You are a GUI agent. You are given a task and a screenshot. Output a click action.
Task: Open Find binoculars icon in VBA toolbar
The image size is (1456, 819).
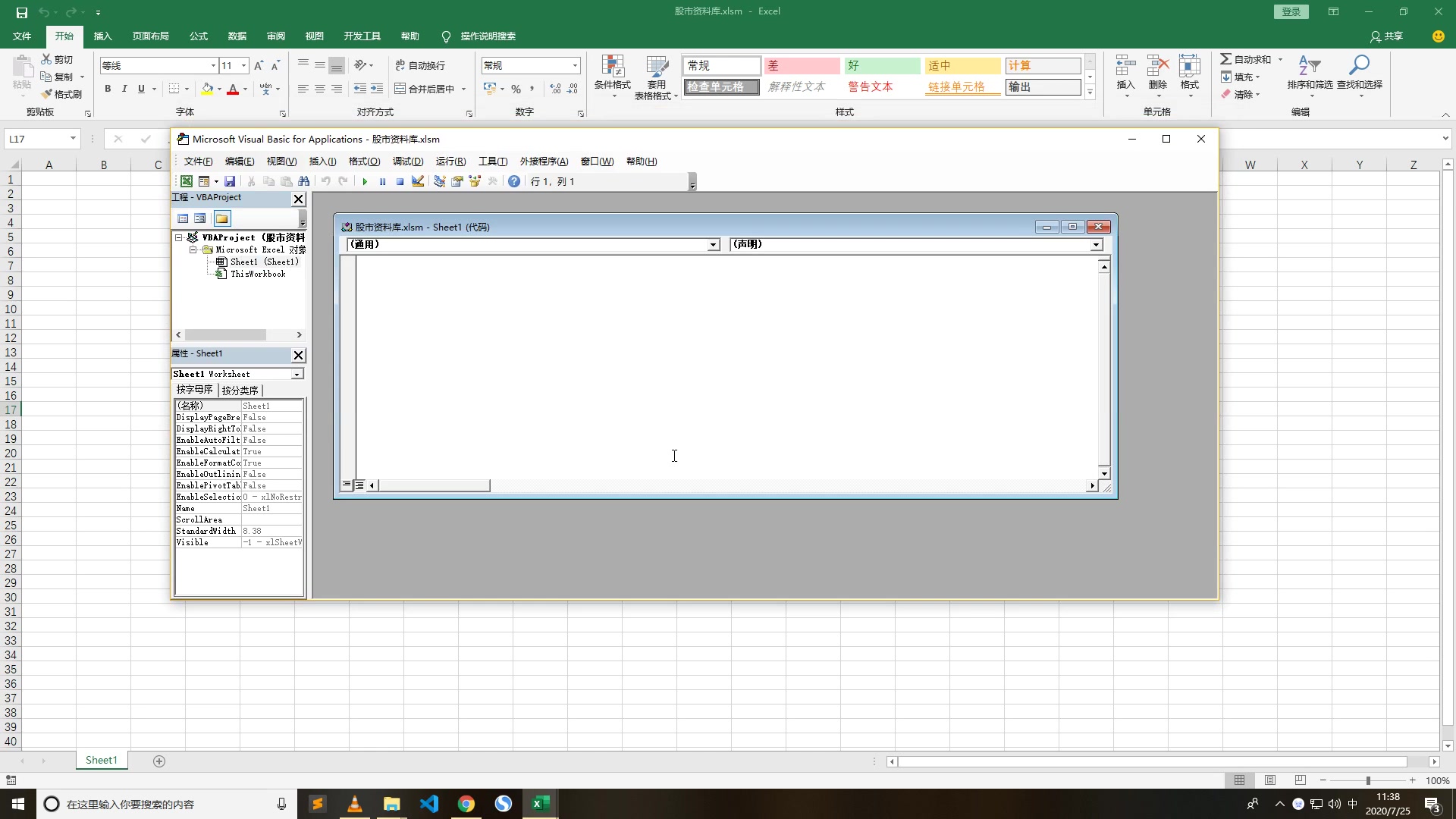[304, 181]
